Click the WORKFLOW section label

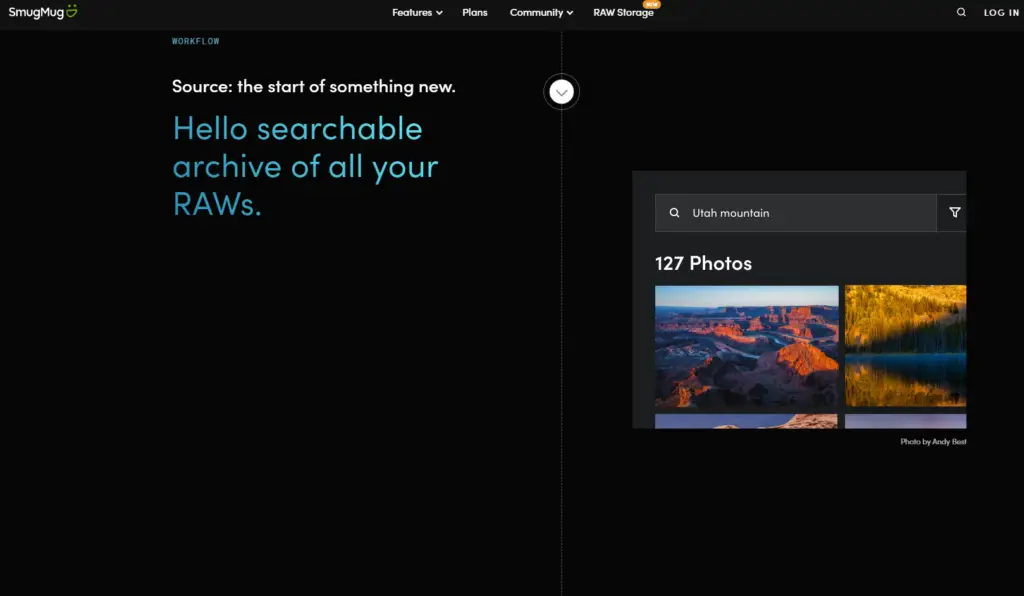pos(195,41)
